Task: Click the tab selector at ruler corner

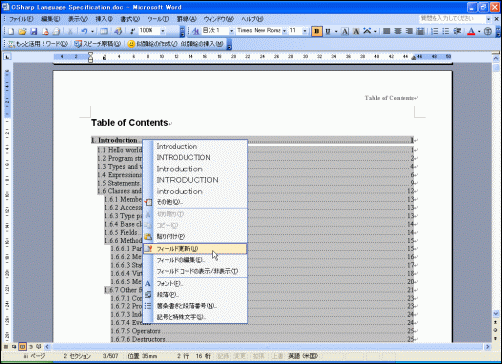Action: tap(7, 57)
